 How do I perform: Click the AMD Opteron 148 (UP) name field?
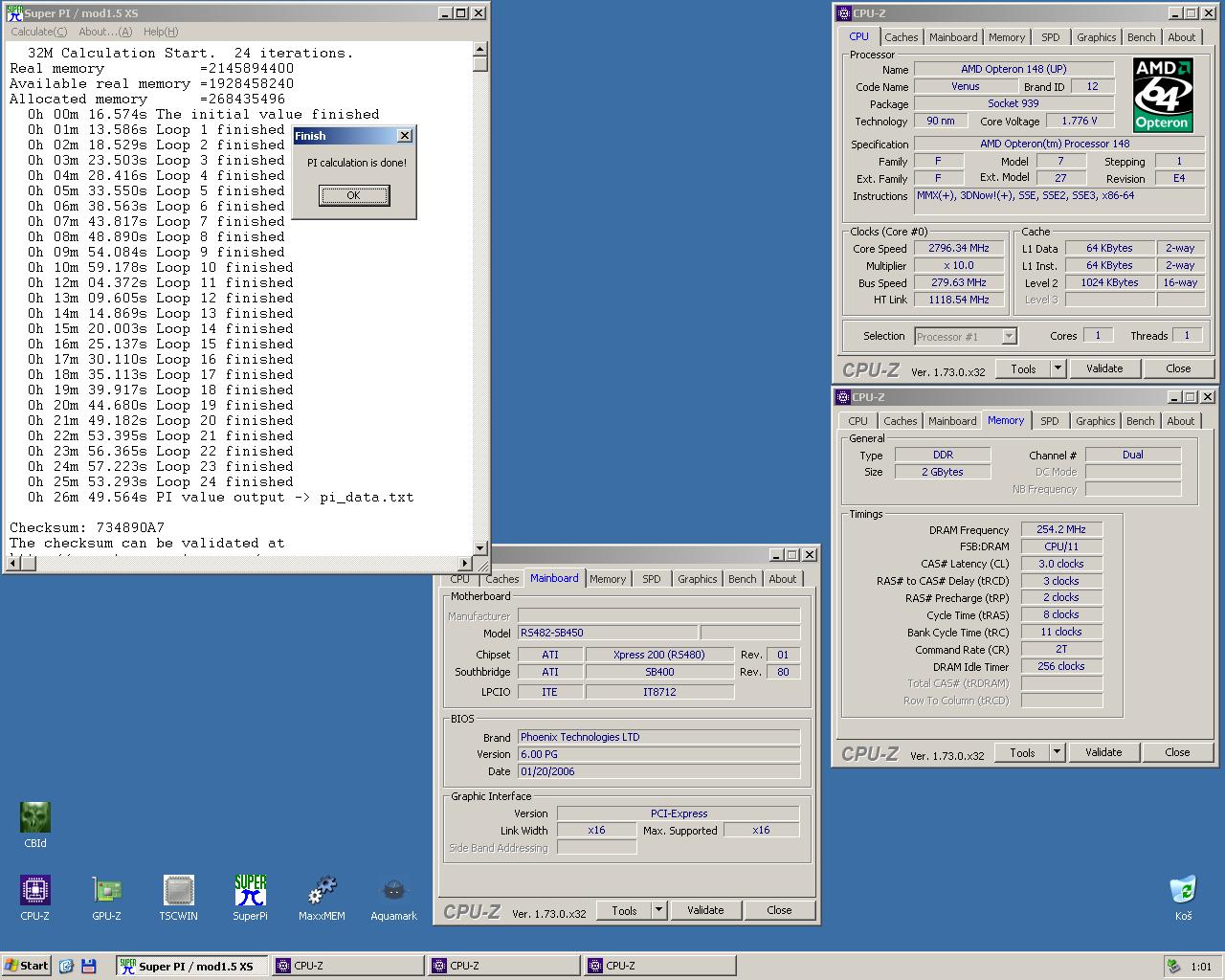coord(1013,69)
